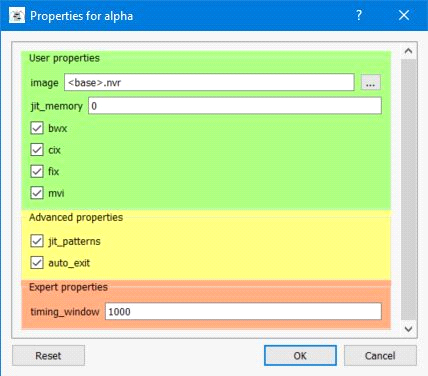Click the Reset button
Viewport: 428px width, 376px height.
click(48, 356)
